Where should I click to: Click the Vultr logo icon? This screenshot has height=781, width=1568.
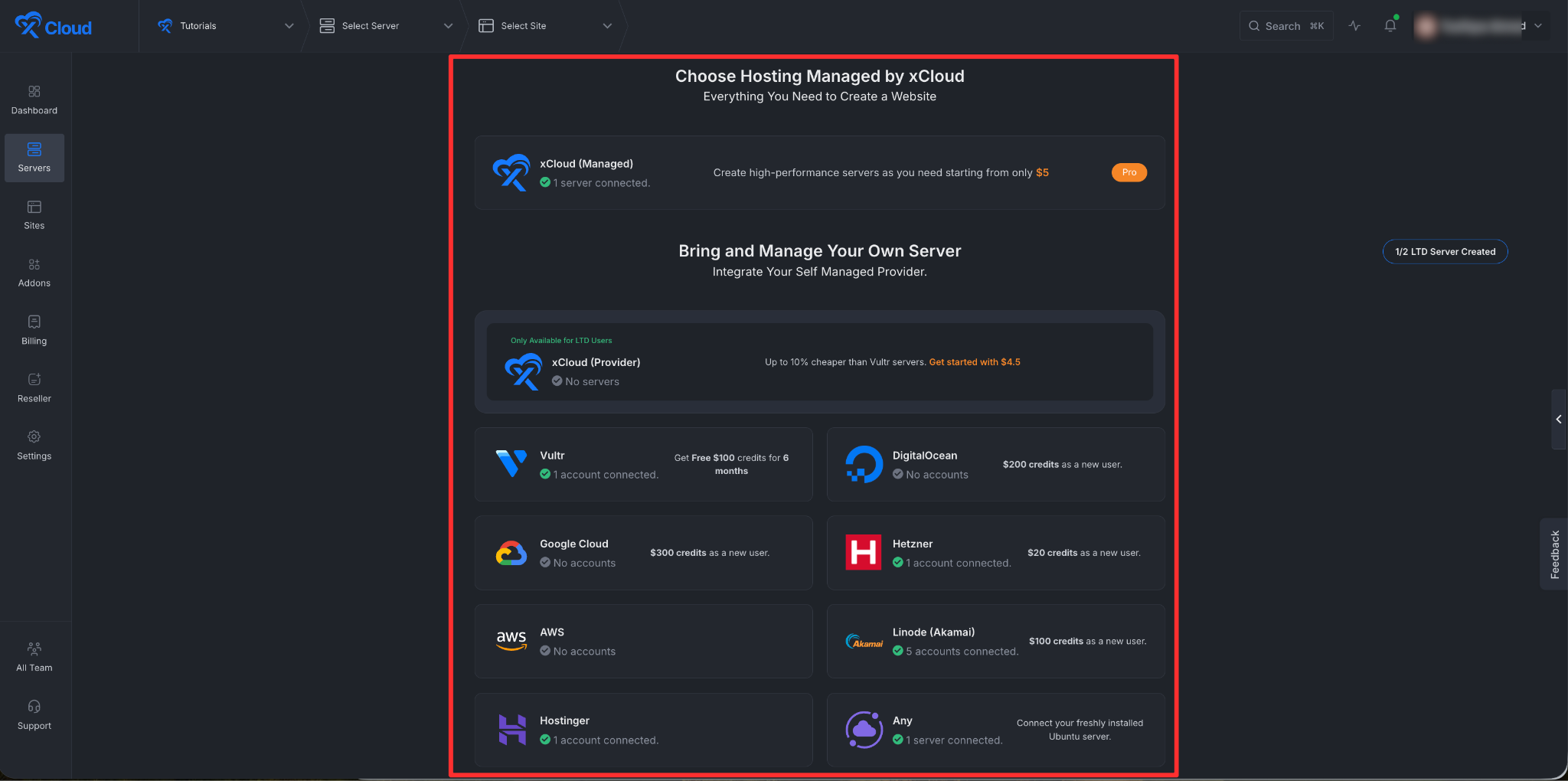click(x=511, y=464)
